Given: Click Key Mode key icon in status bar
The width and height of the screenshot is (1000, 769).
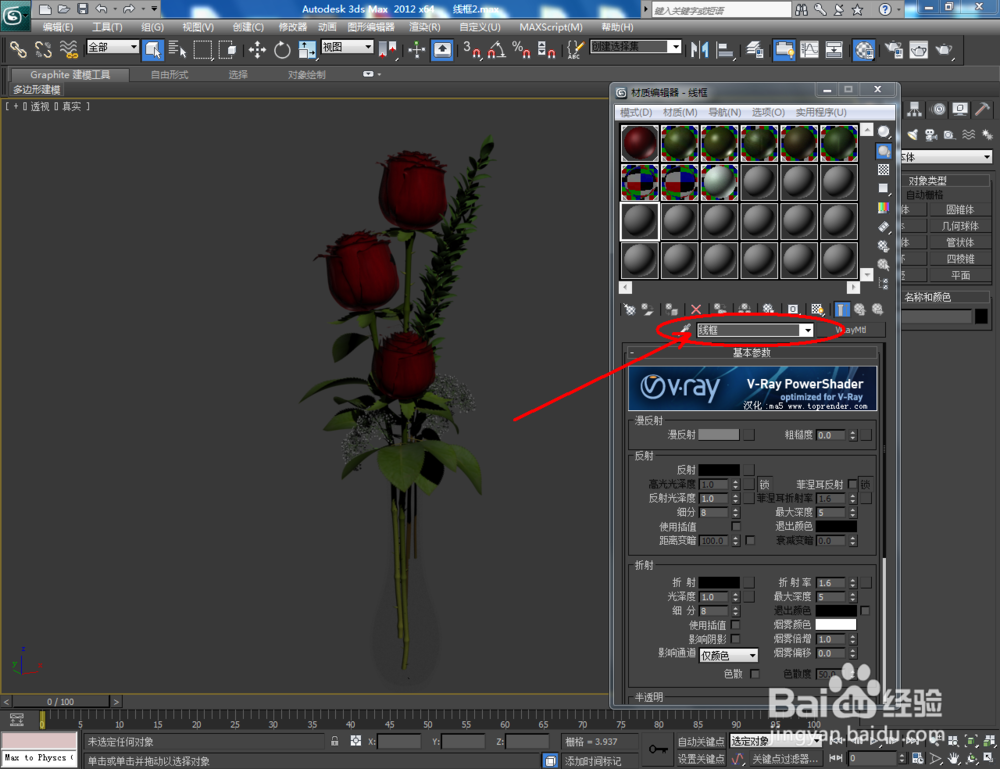Looking at the screenshot, I should 658,749.
